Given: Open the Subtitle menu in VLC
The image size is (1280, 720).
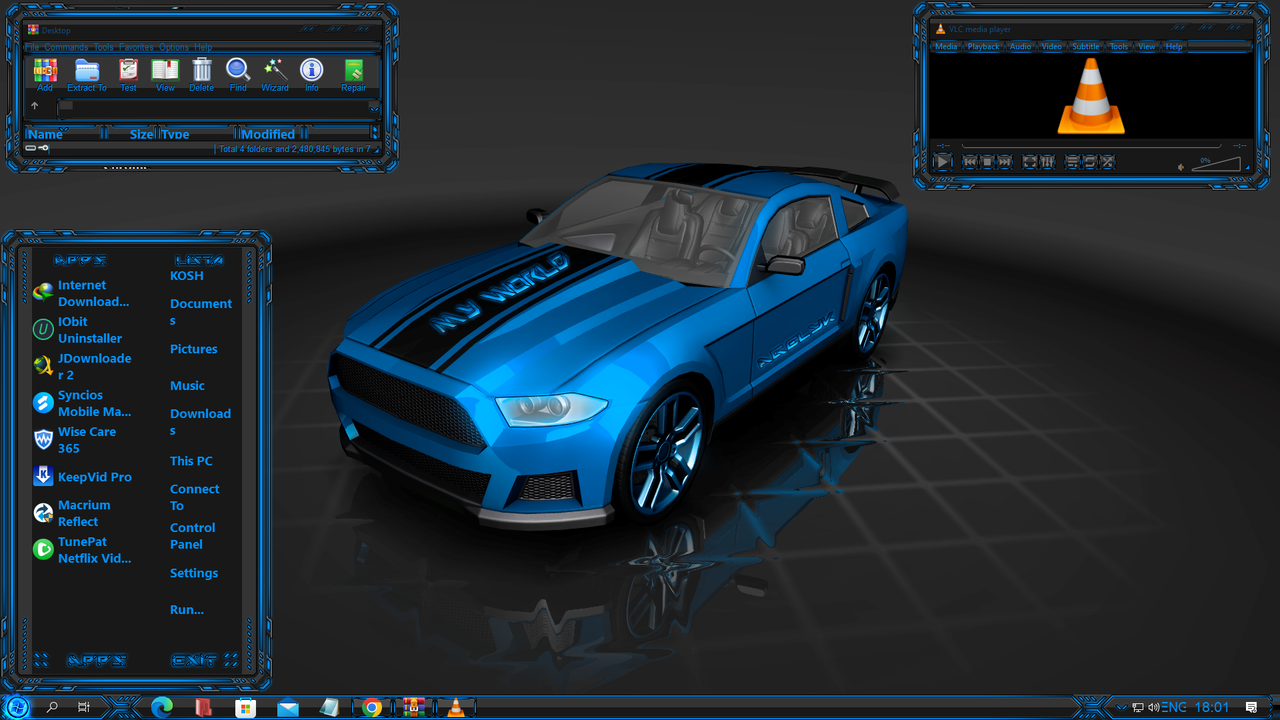Looking at the screenshot, I should [1086, 47].
